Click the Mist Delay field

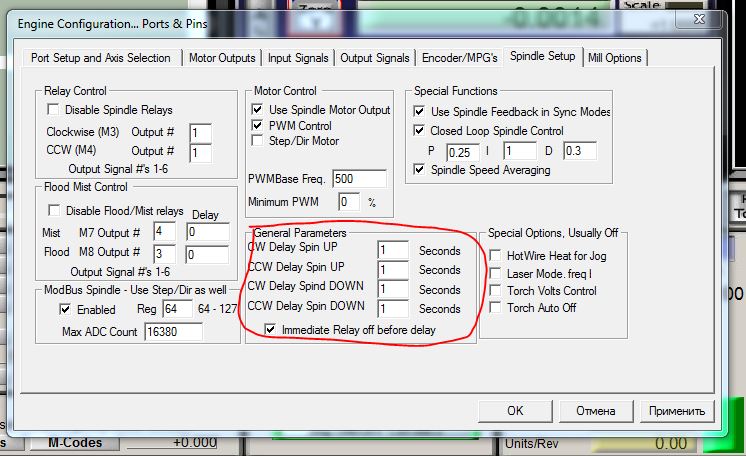click(x=207, y=232)
